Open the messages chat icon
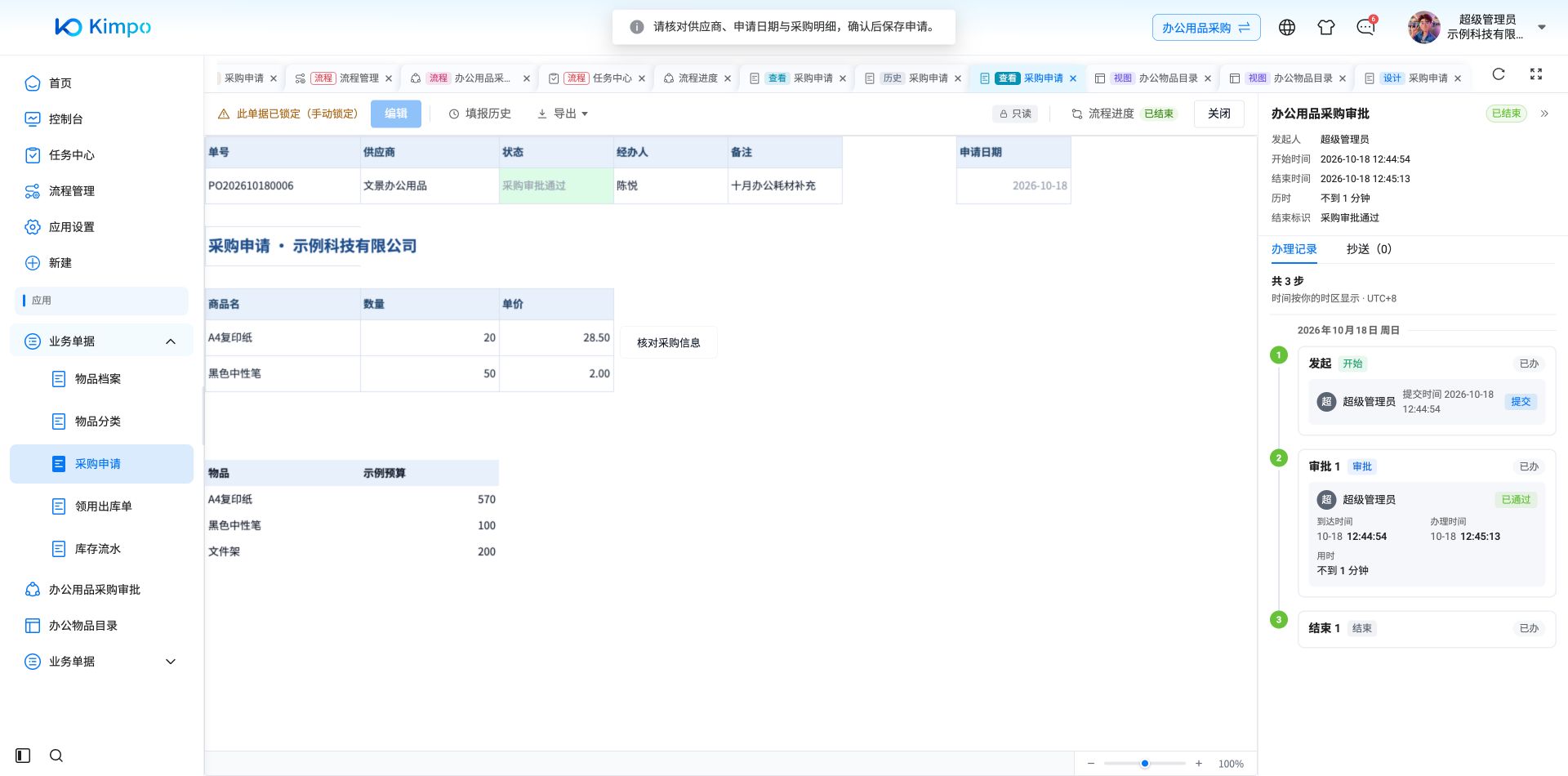1568x776 pixels. click(1365, 27)
